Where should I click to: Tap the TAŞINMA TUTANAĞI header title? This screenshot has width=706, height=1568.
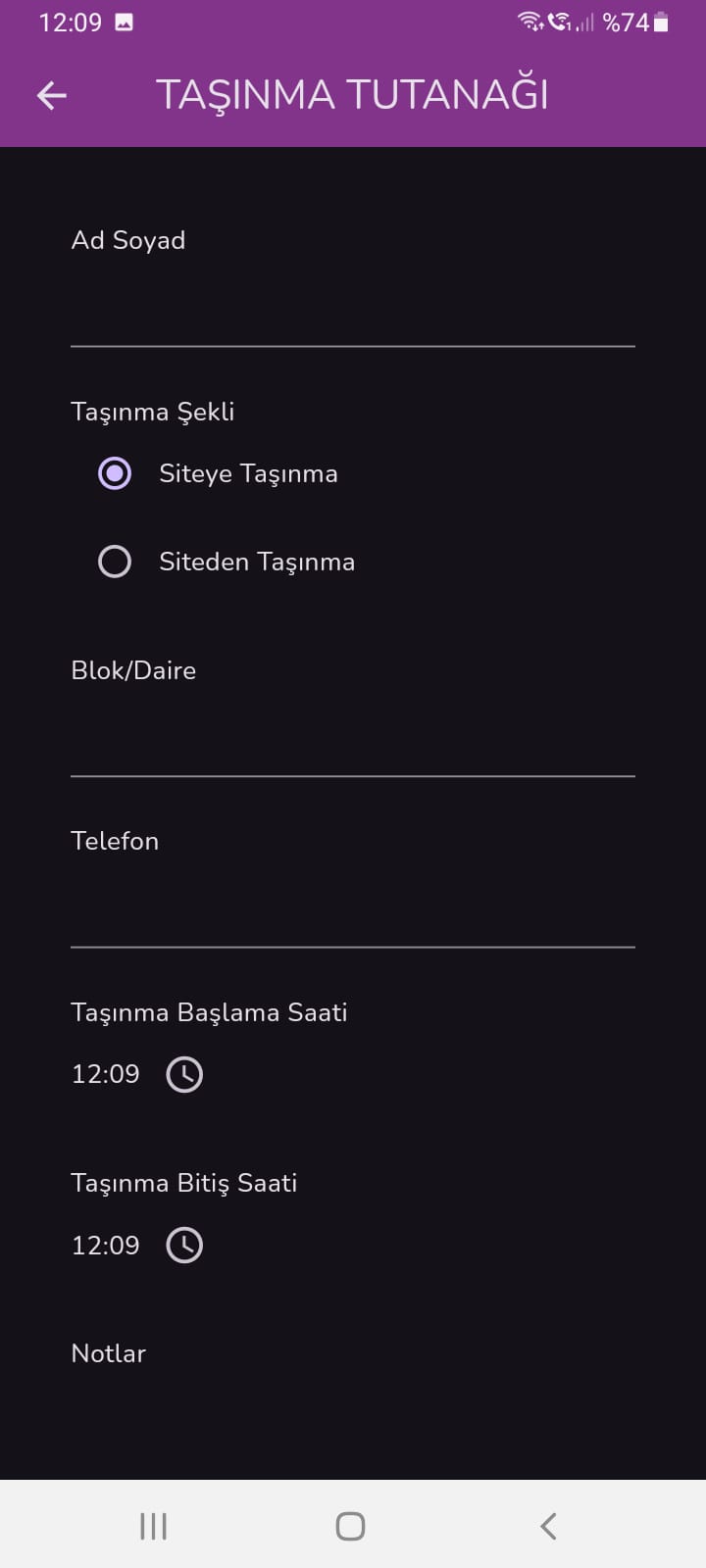[x=352, y=95]
